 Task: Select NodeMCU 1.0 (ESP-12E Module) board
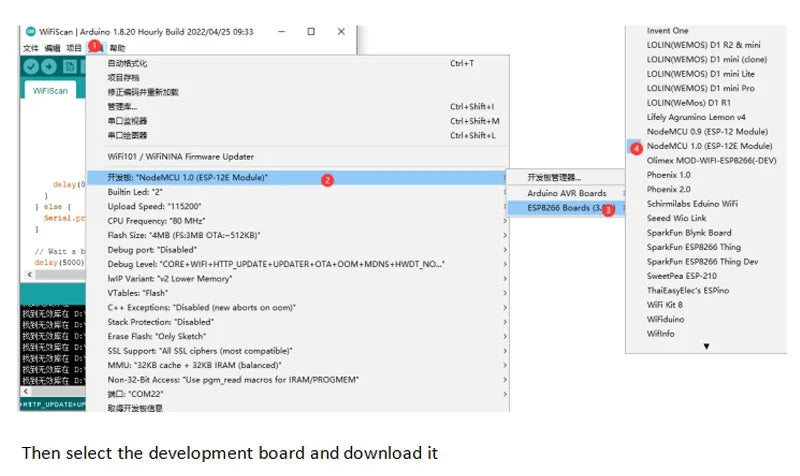(706, 146)
